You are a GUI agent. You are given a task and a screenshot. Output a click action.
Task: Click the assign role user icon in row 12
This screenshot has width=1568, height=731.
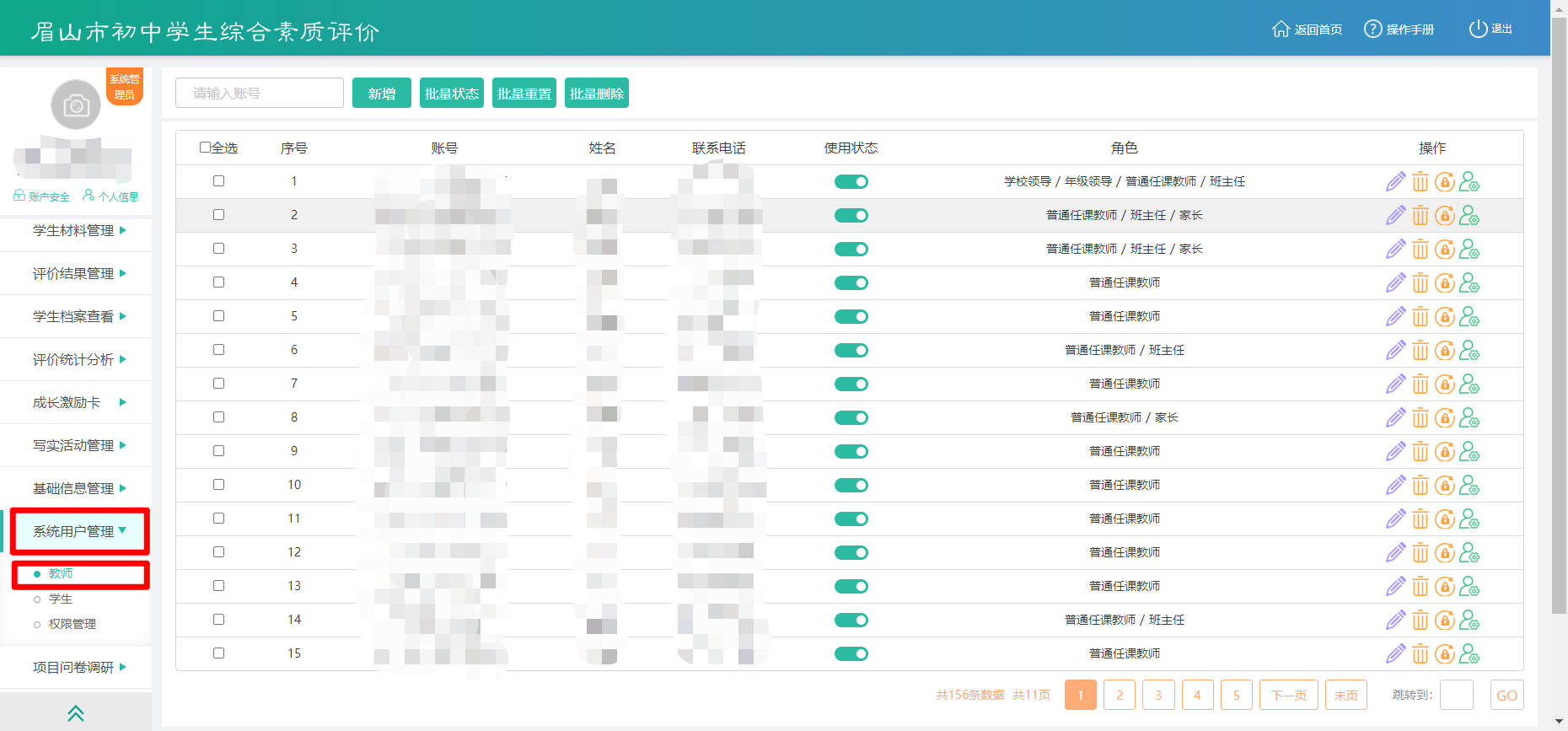point(1469,552)
